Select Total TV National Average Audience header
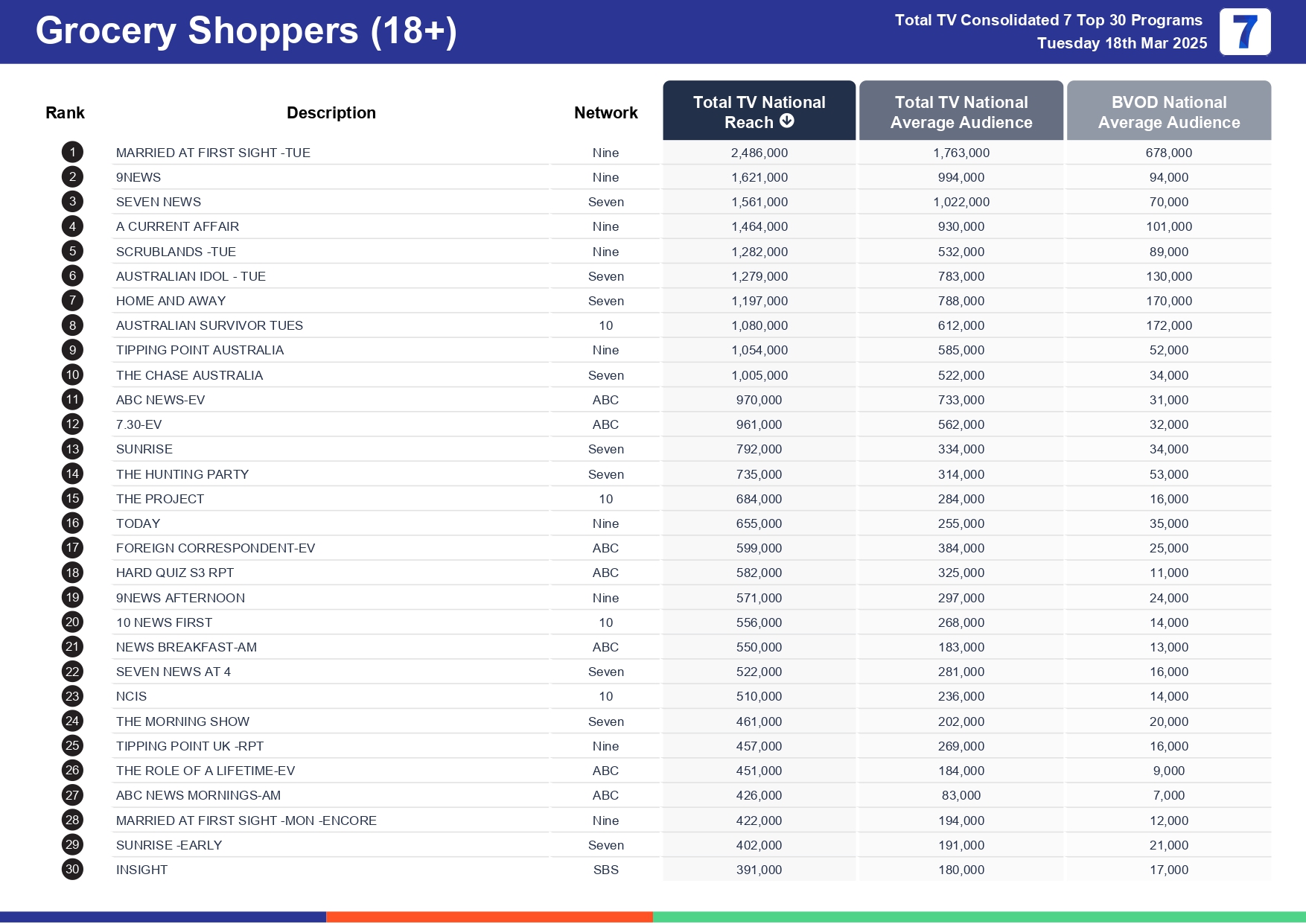The height and width of the screenshot is (924, 1306). [x=961, y=112]
